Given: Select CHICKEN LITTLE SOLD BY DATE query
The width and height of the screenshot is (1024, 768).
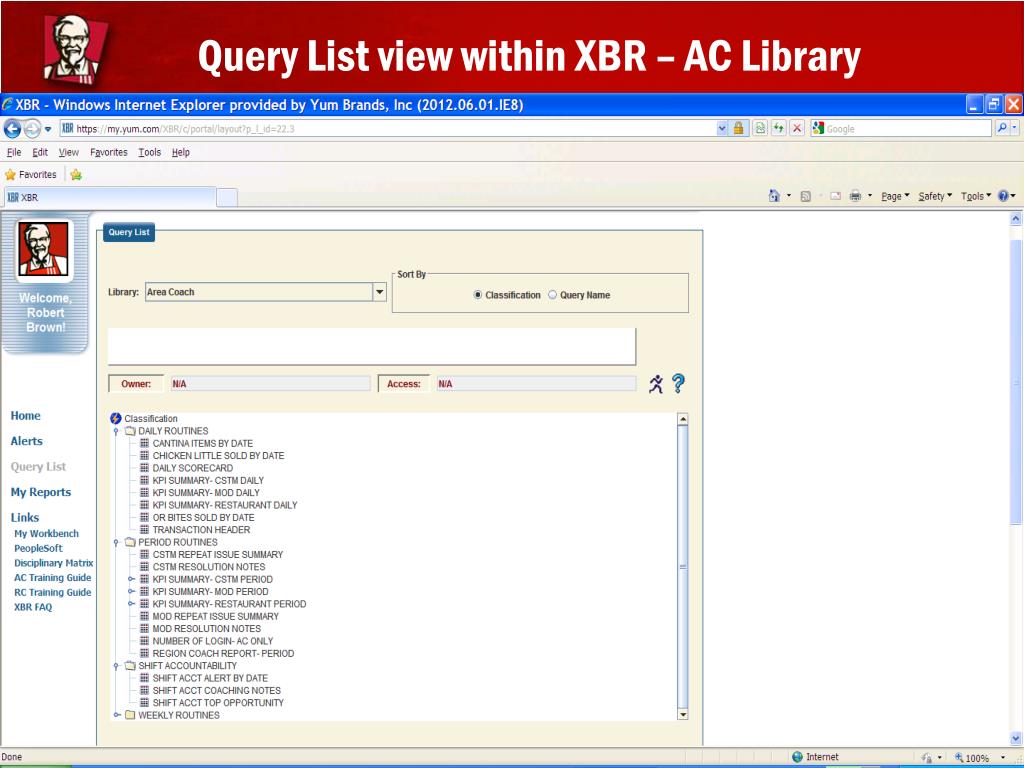Looking at the screenshot, I should [x=218, y=456].
